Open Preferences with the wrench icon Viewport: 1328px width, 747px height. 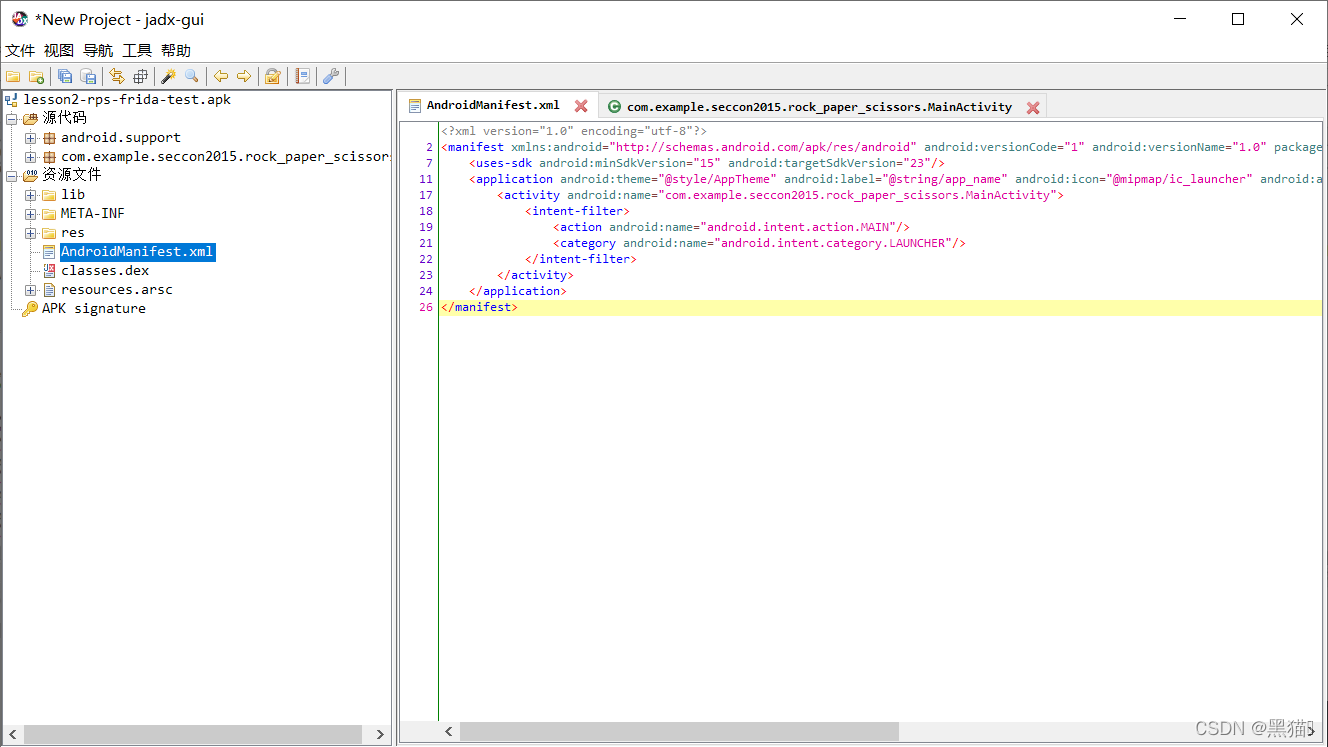click(331, 76)
